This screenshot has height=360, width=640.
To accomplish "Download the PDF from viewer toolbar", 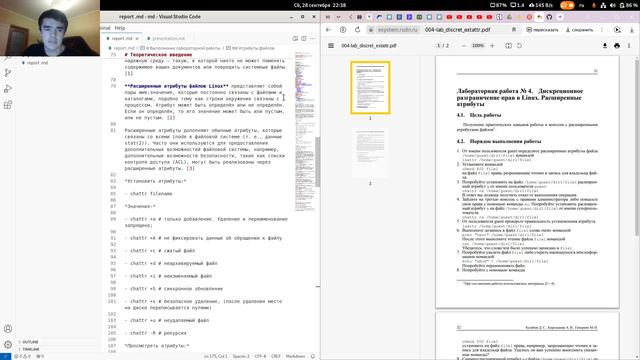I will 605,46.
